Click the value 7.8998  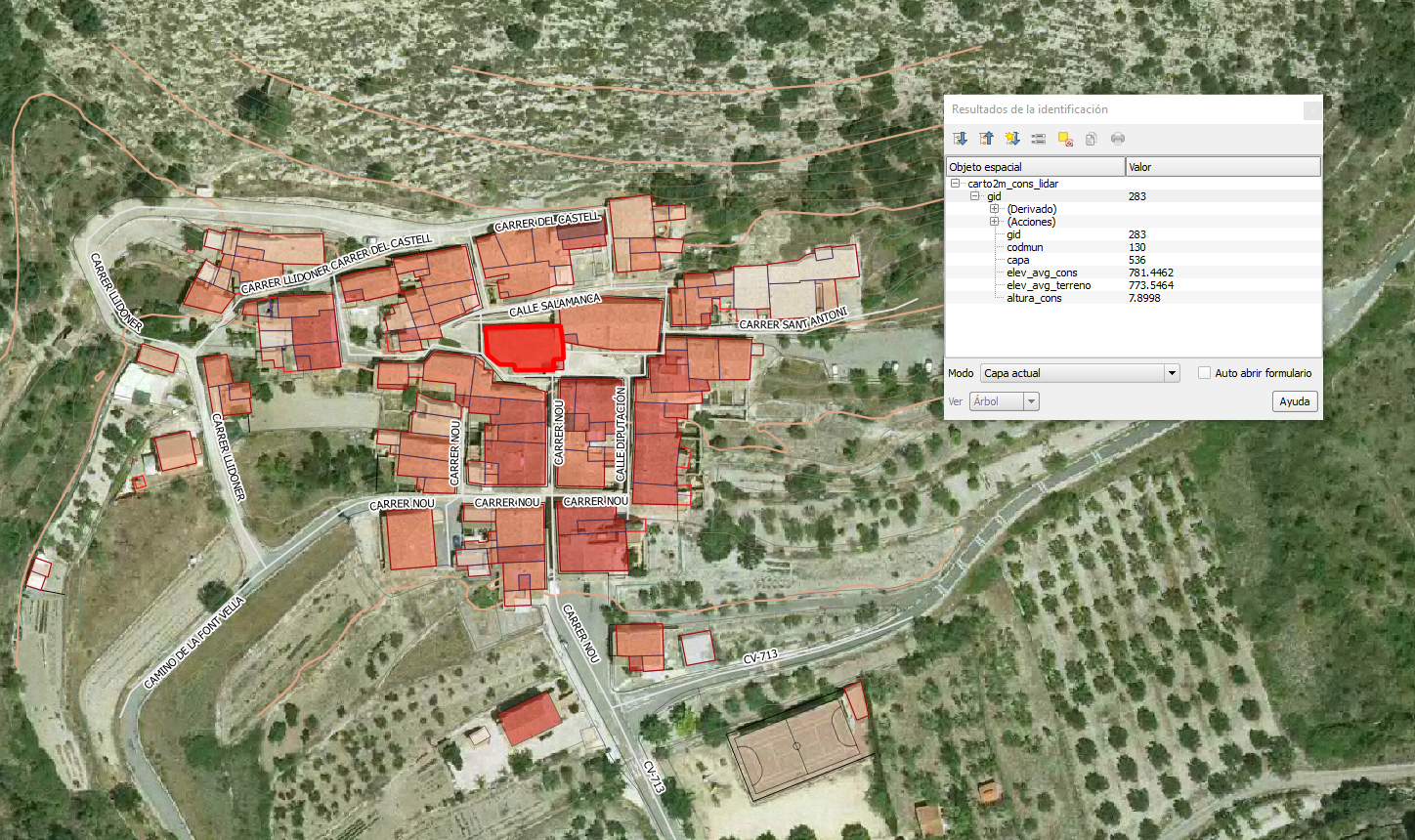coord(1144,298)
